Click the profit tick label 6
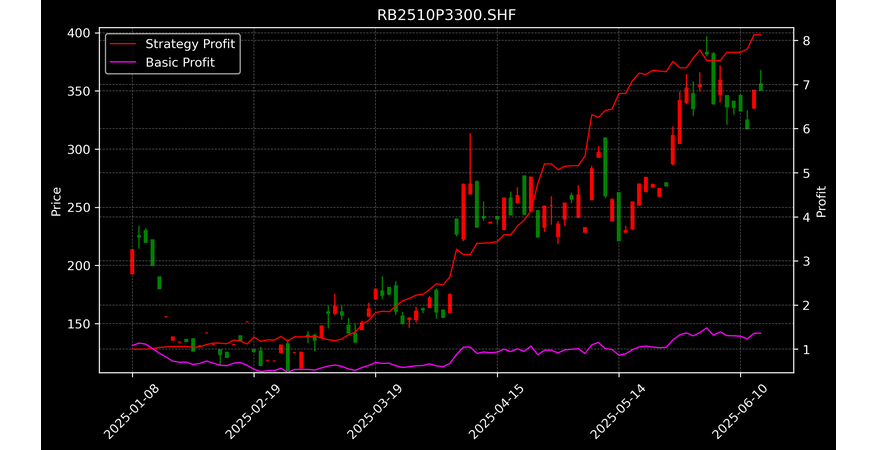The height and width of the screenshot is (450, 878). coord(807,129)
